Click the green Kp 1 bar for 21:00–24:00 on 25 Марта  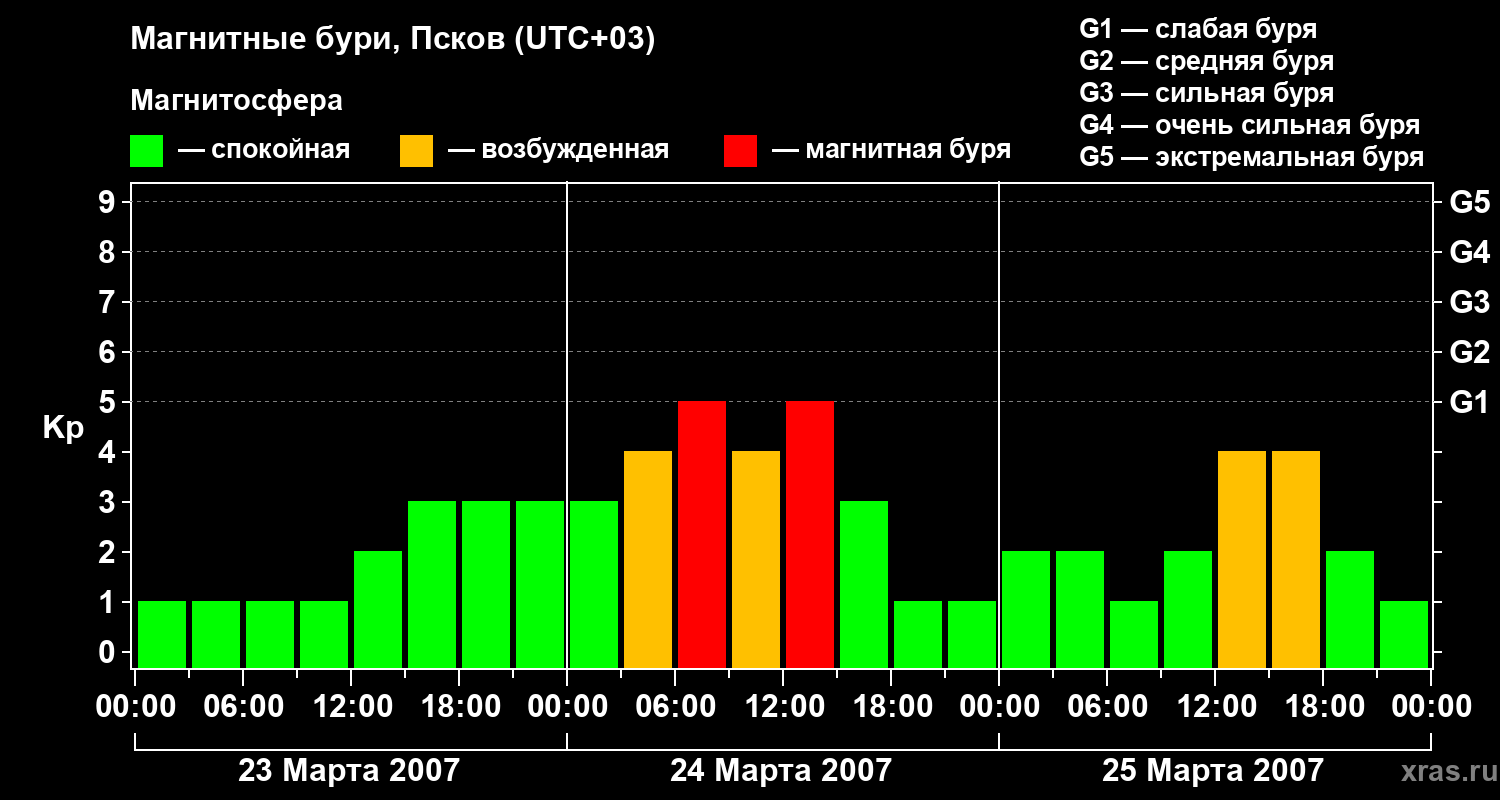1404,634
